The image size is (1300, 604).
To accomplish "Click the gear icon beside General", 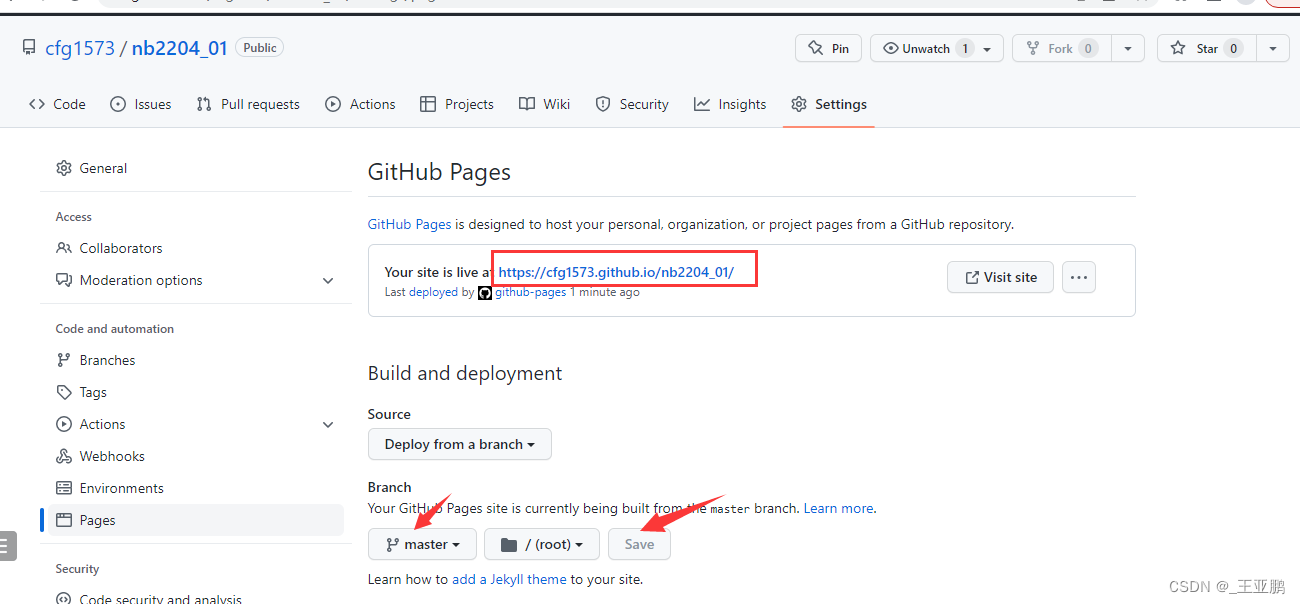I will (x=64, y=168).
